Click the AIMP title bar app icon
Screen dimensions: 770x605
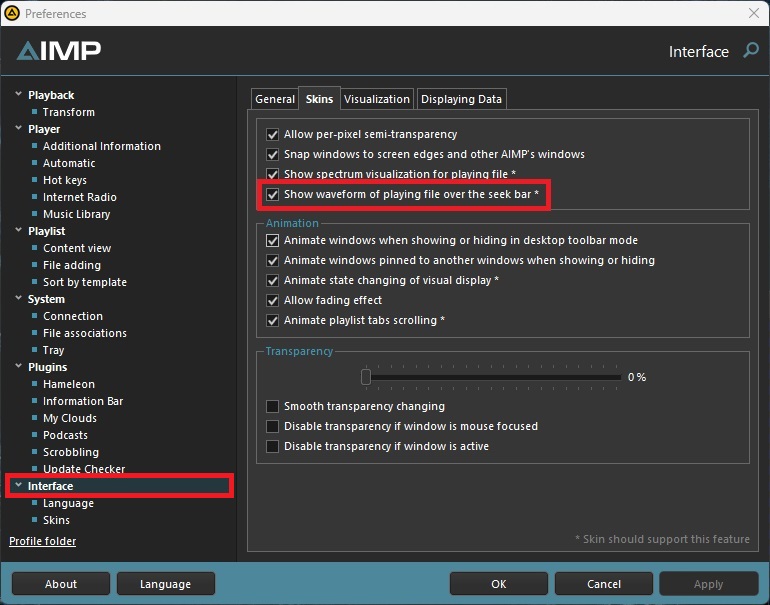pos(12,13)
